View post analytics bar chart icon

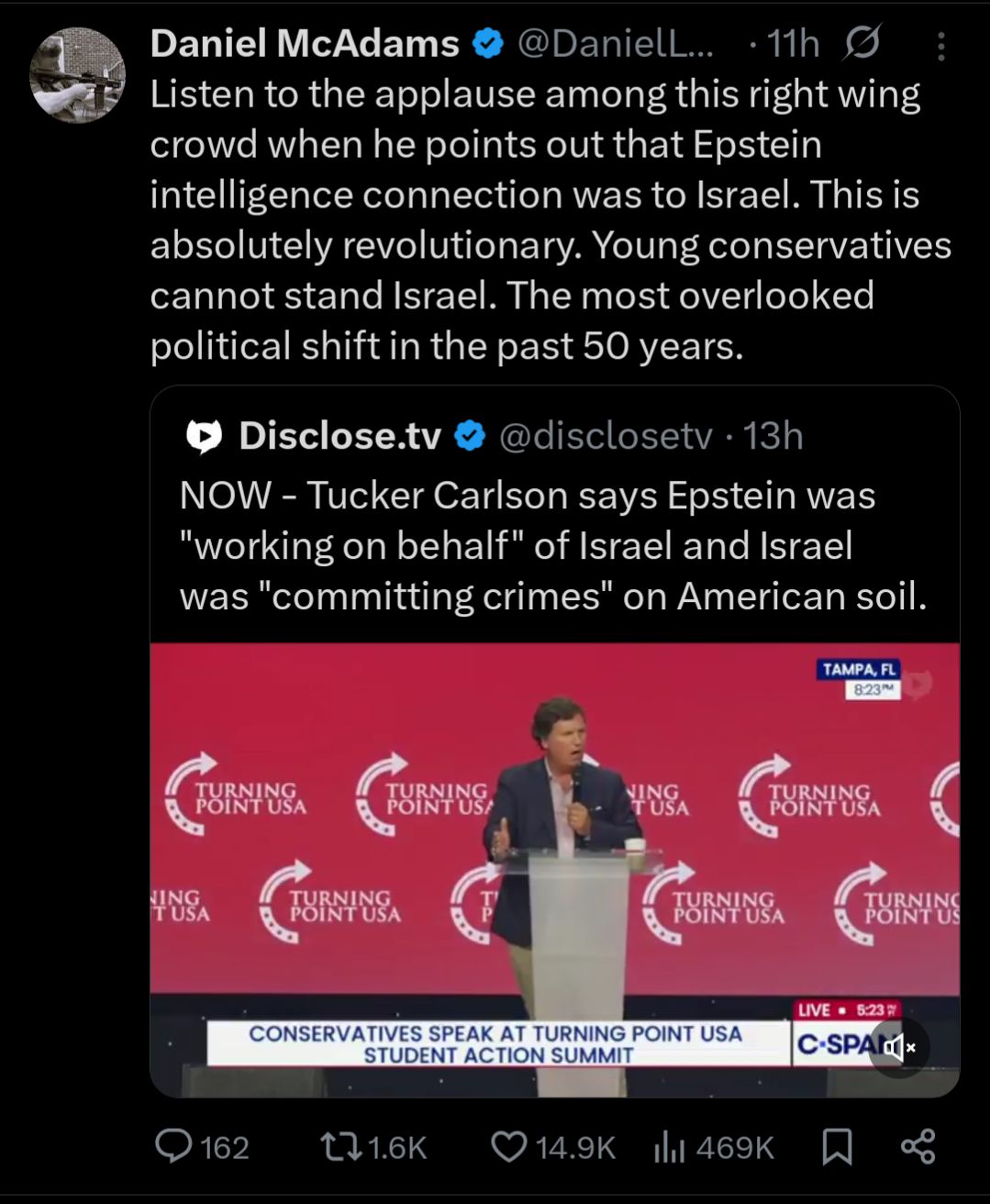pos(669,1147)
